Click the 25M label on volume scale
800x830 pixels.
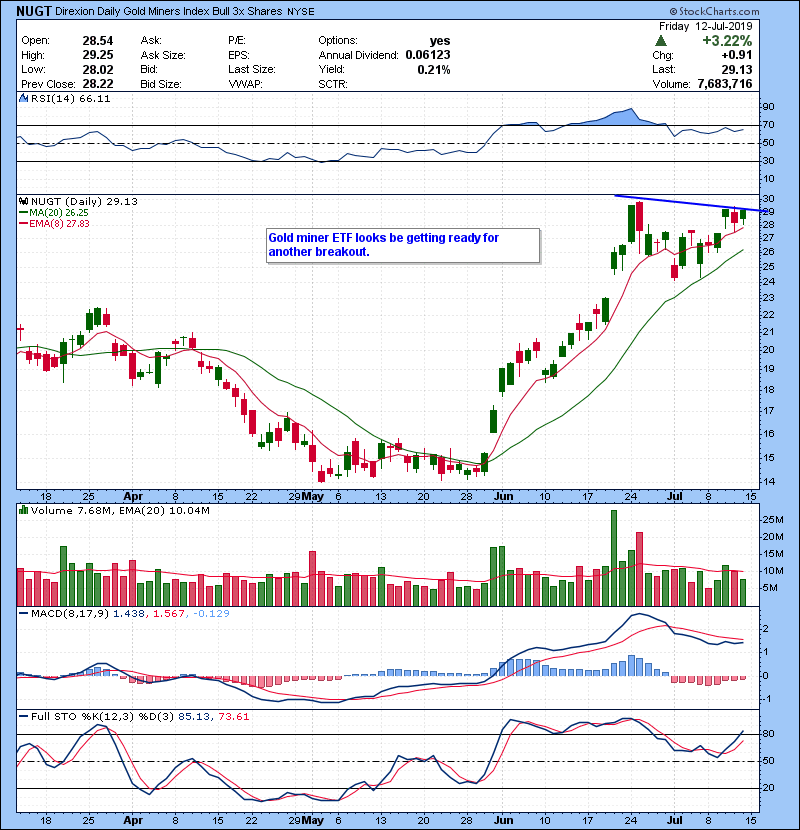click(x=772, y=520)
